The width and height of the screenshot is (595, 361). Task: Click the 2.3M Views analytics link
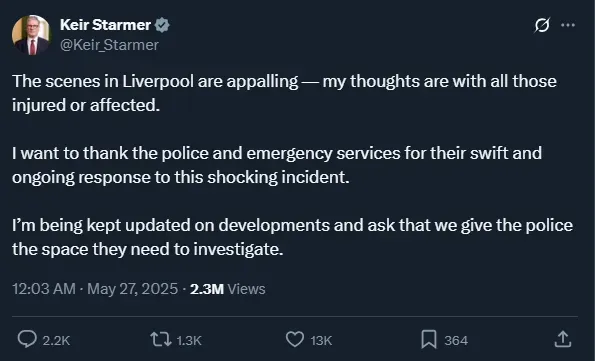pos(227,289)
